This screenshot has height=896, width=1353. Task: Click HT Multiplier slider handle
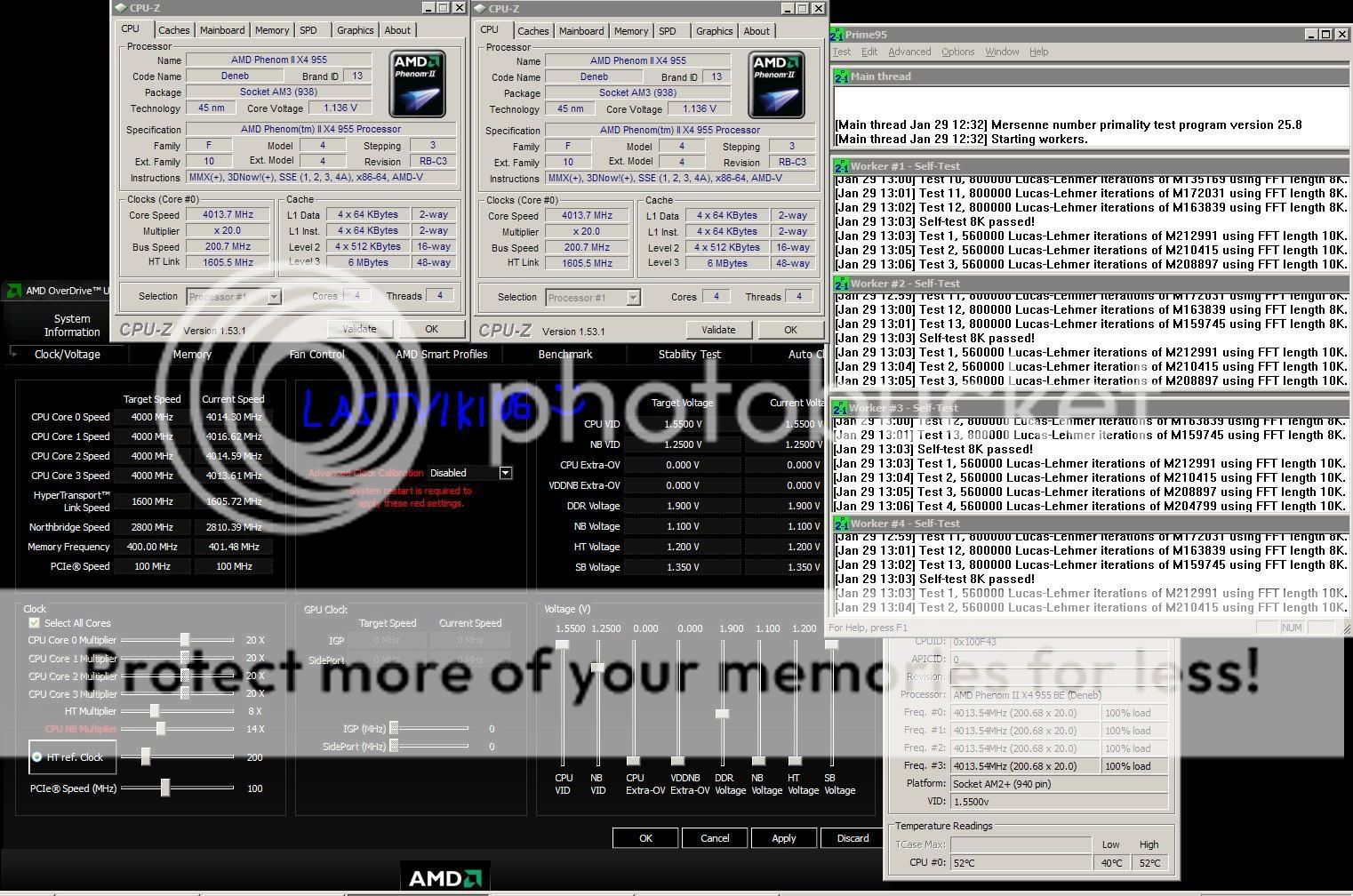point(155,711)
